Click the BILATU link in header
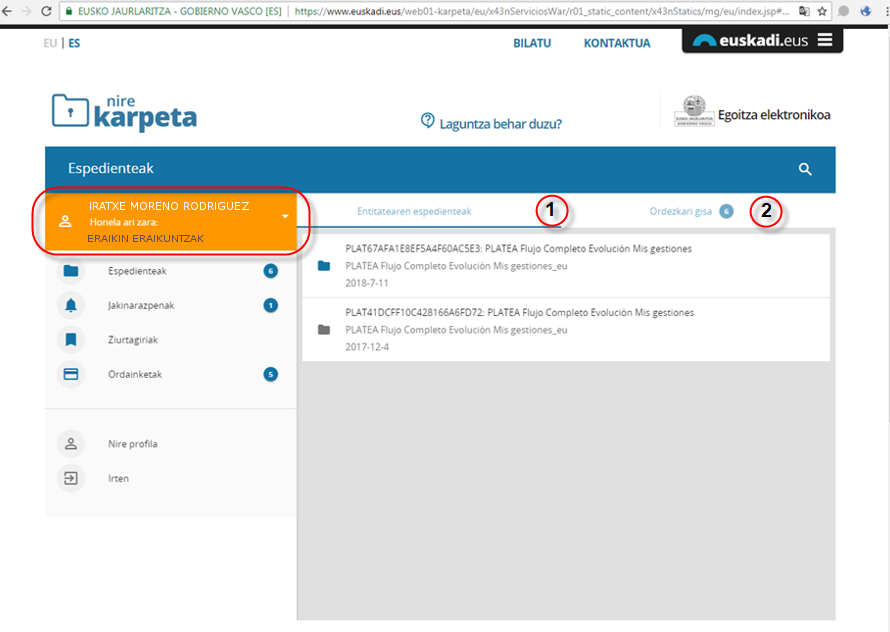The image size is (890, 632). 532,43
